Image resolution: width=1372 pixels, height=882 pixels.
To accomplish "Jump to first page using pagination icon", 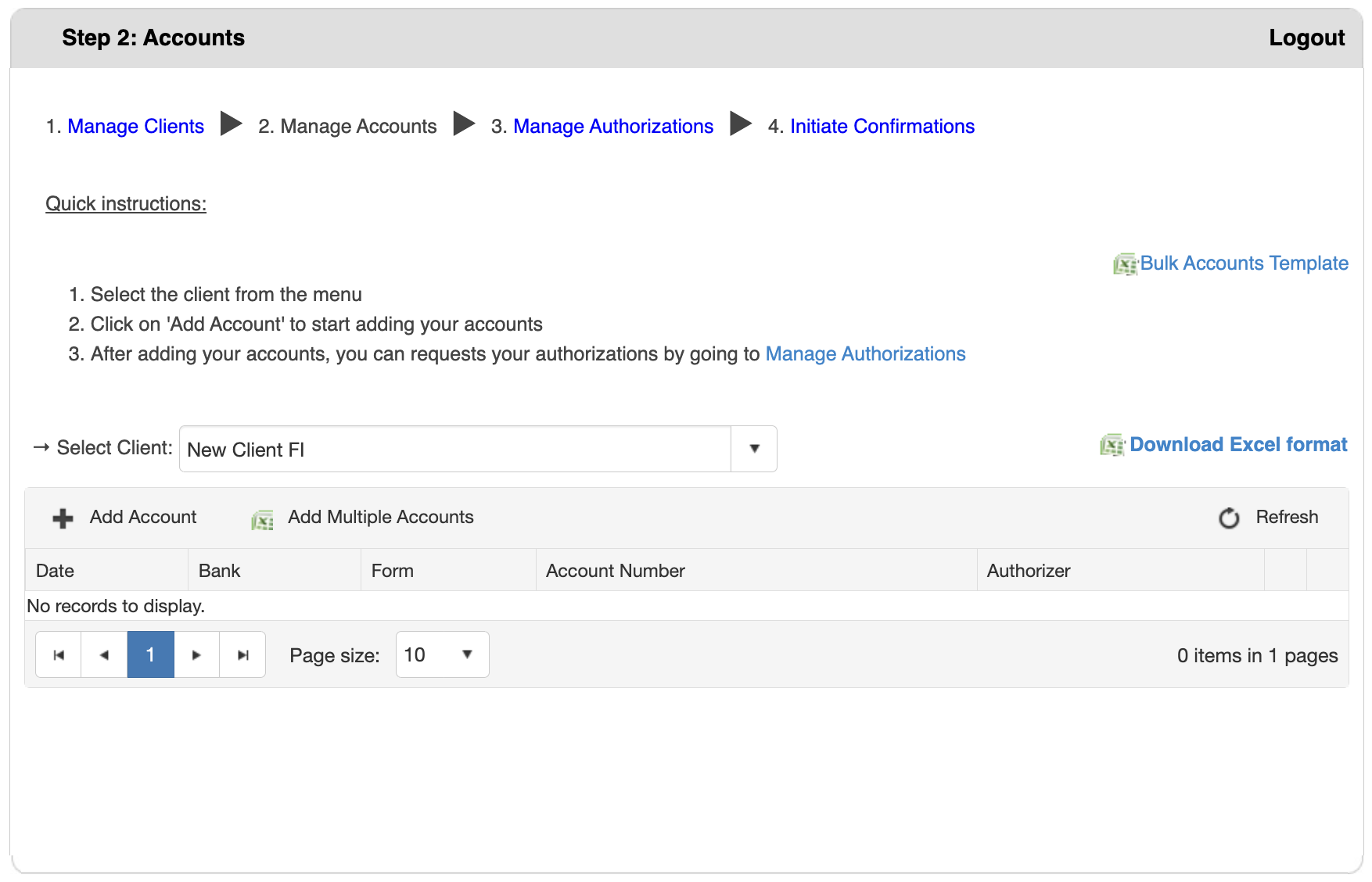I will coord(58,654).
